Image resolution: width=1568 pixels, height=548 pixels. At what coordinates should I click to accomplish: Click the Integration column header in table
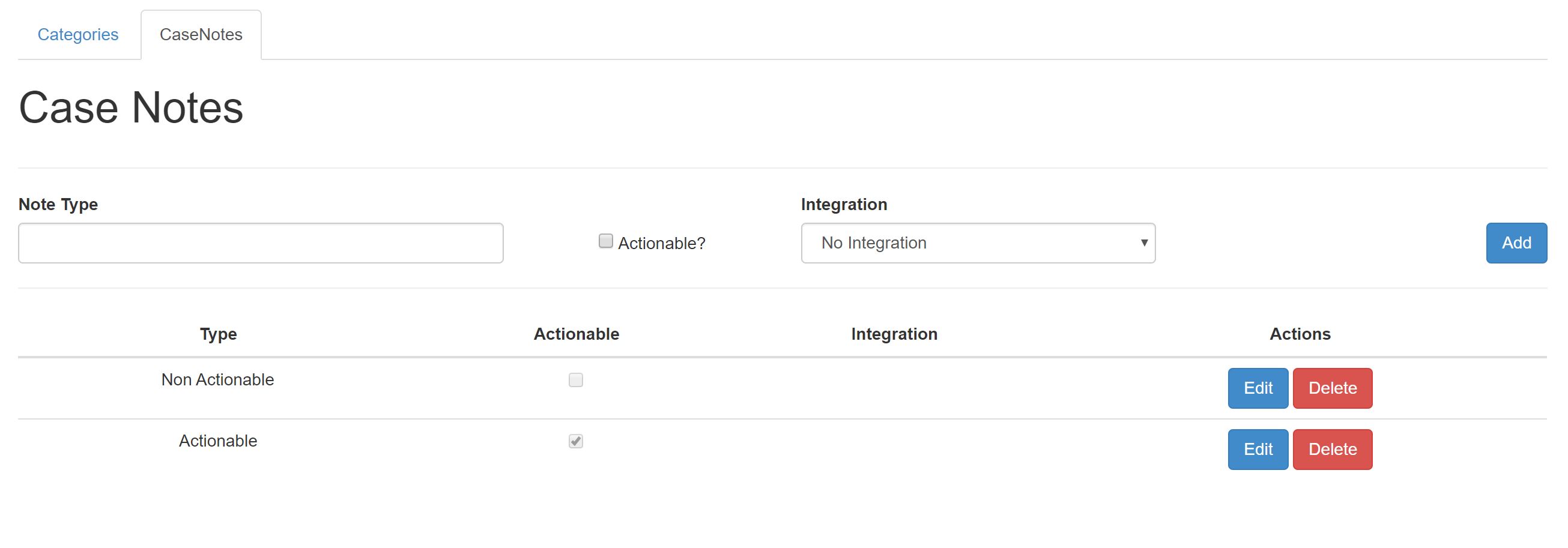click(894, 334)
